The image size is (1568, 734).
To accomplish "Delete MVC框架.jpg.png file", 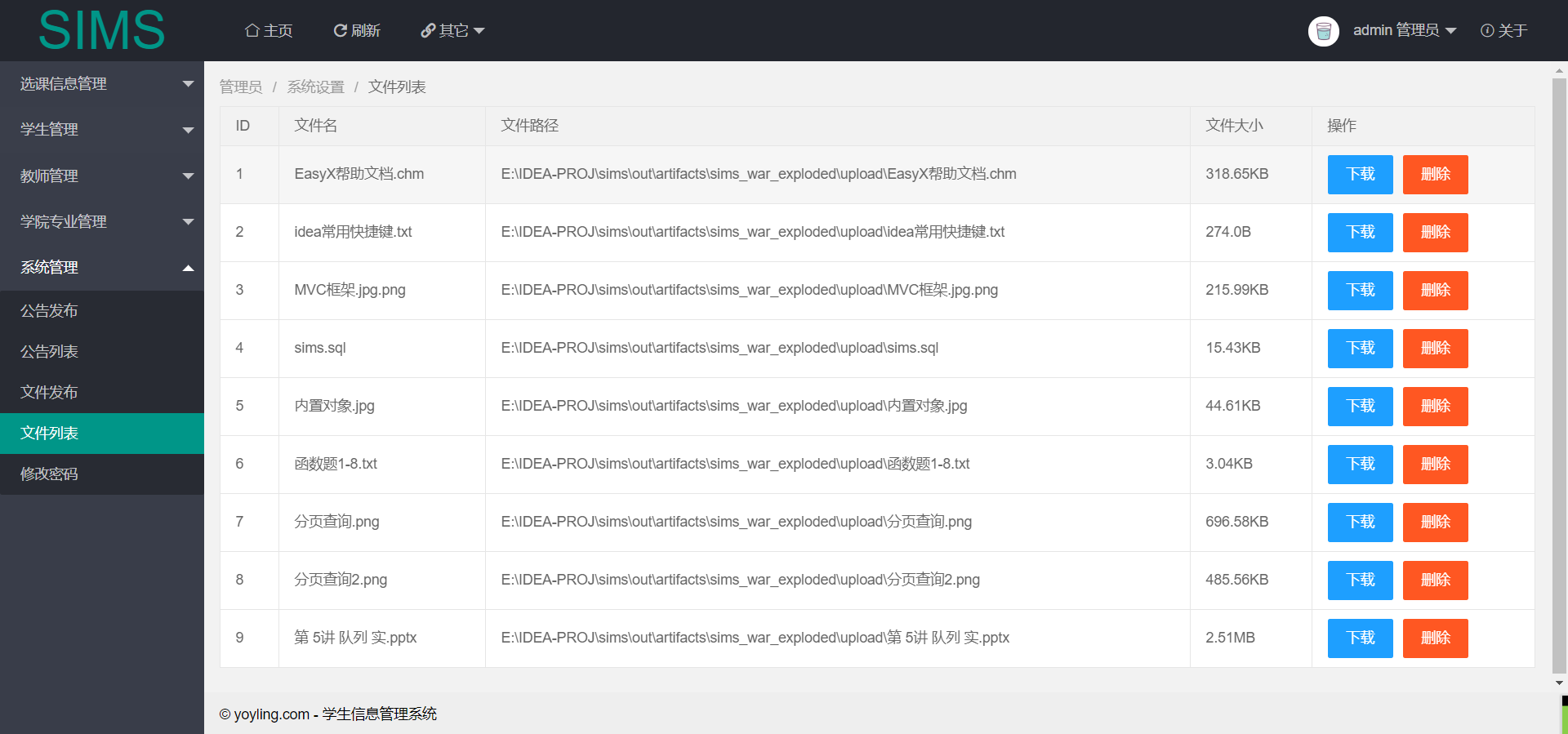I will click(x=1435, y=291).
